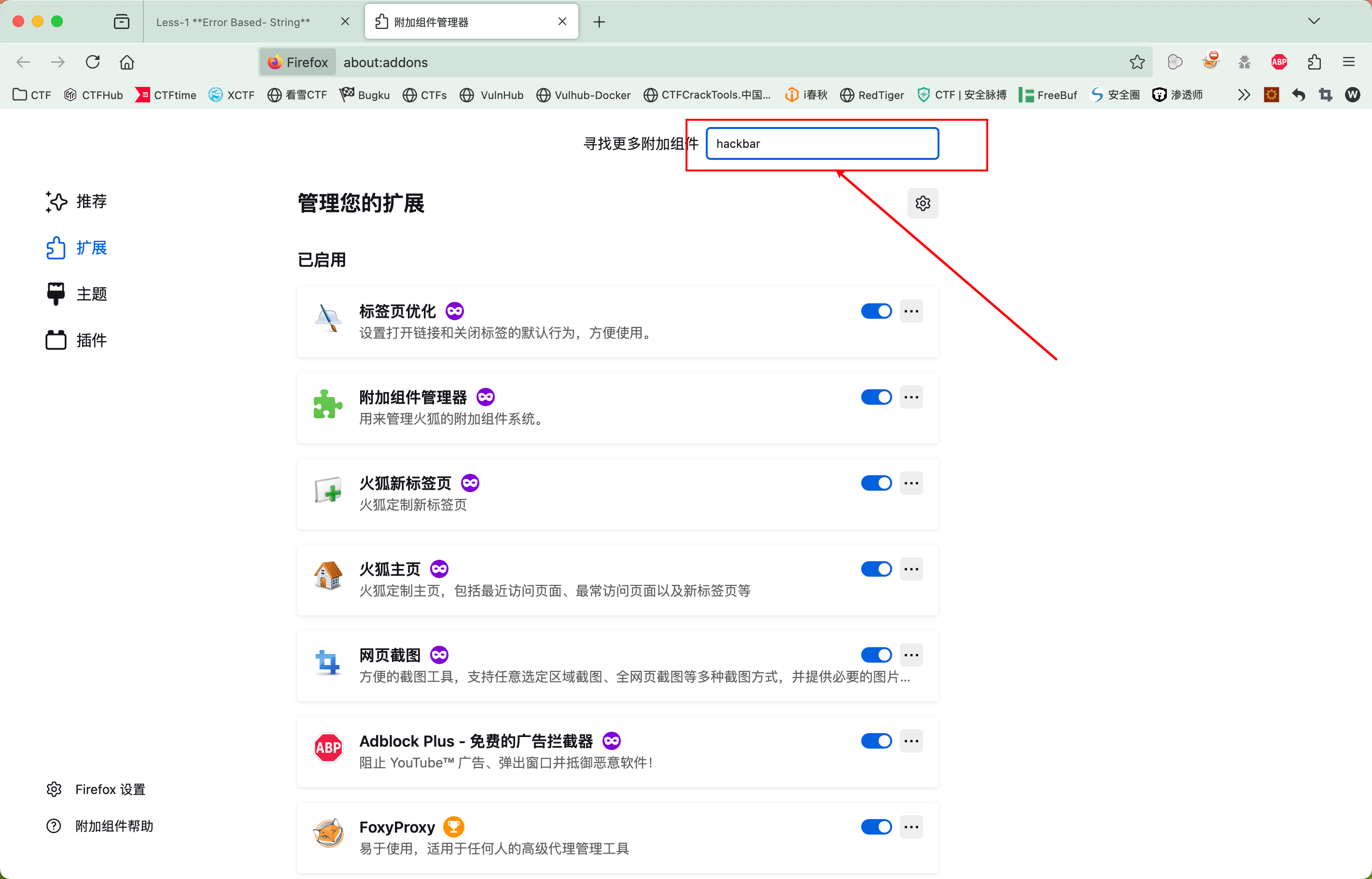Open the FoxyProxy toolbar icon
The height and width of the screenshot is (879, 1372).
pyautogui.click(x=1210, y=61)
